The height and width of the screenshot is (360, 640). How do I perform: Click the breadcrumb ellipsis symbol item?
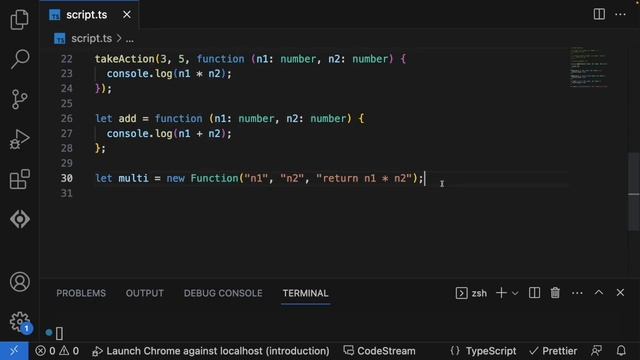point(130,39)
